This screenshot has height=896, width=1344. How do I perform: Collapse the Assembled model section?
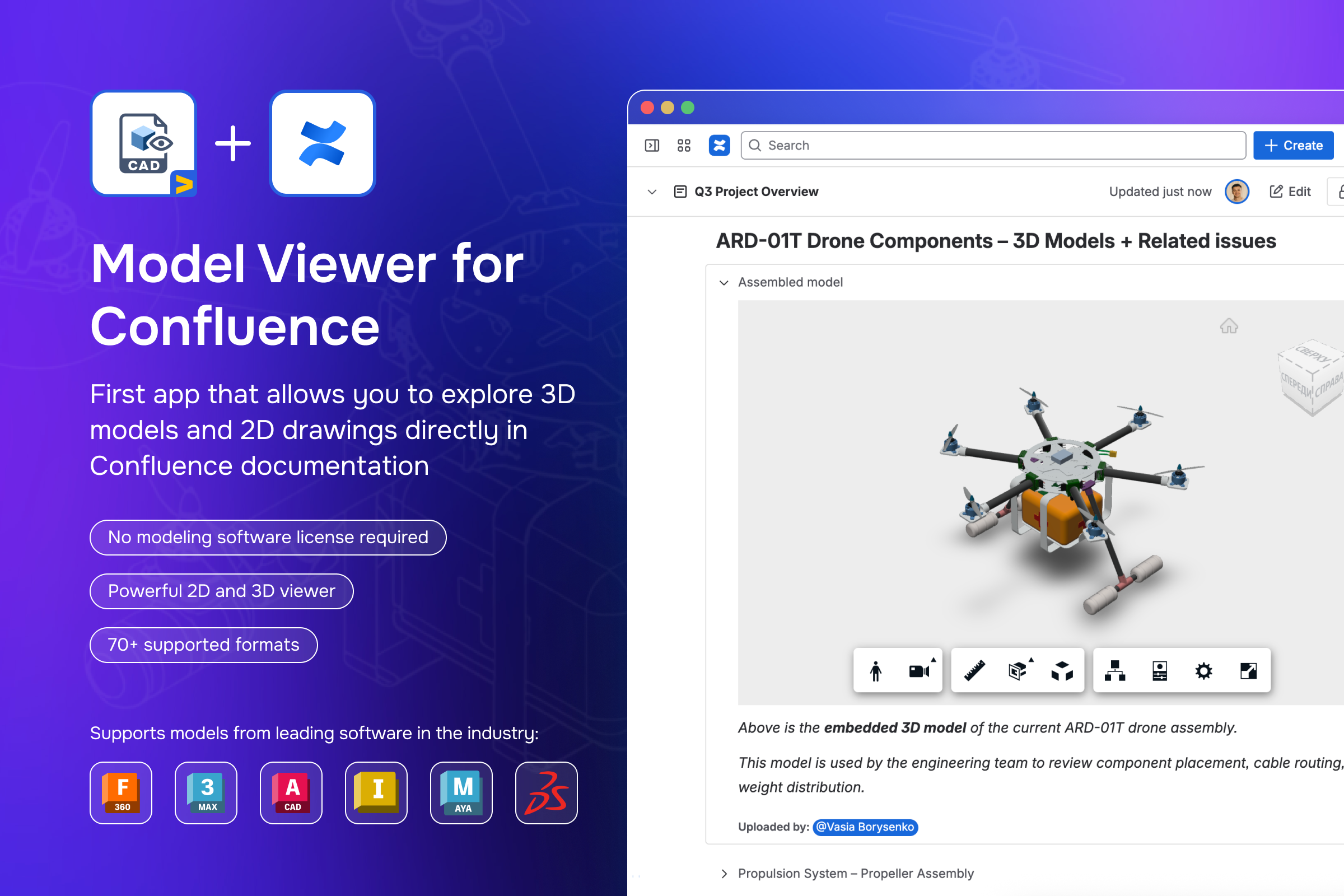[724, 282]
